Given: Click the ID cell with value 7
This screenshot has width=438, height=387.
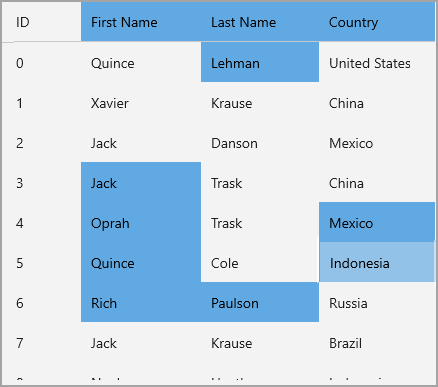Looking at the screenshot, I should (41, 342).
